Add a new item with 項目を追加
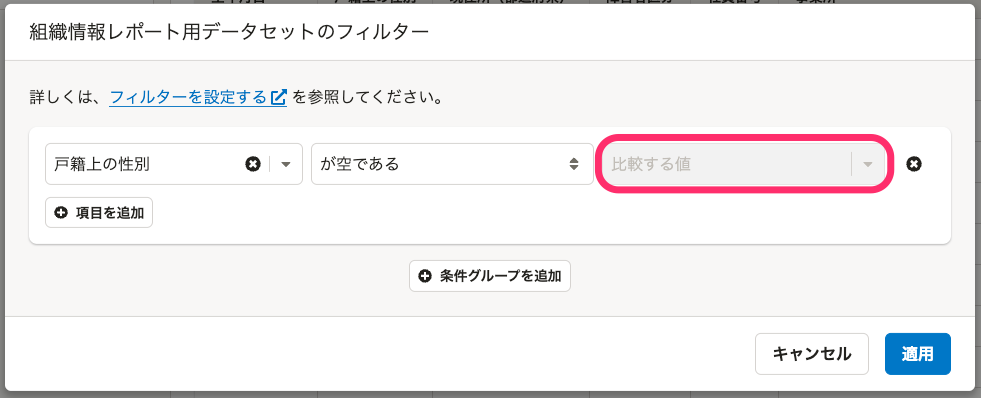The image size is (981, 398). pos(99,213)
